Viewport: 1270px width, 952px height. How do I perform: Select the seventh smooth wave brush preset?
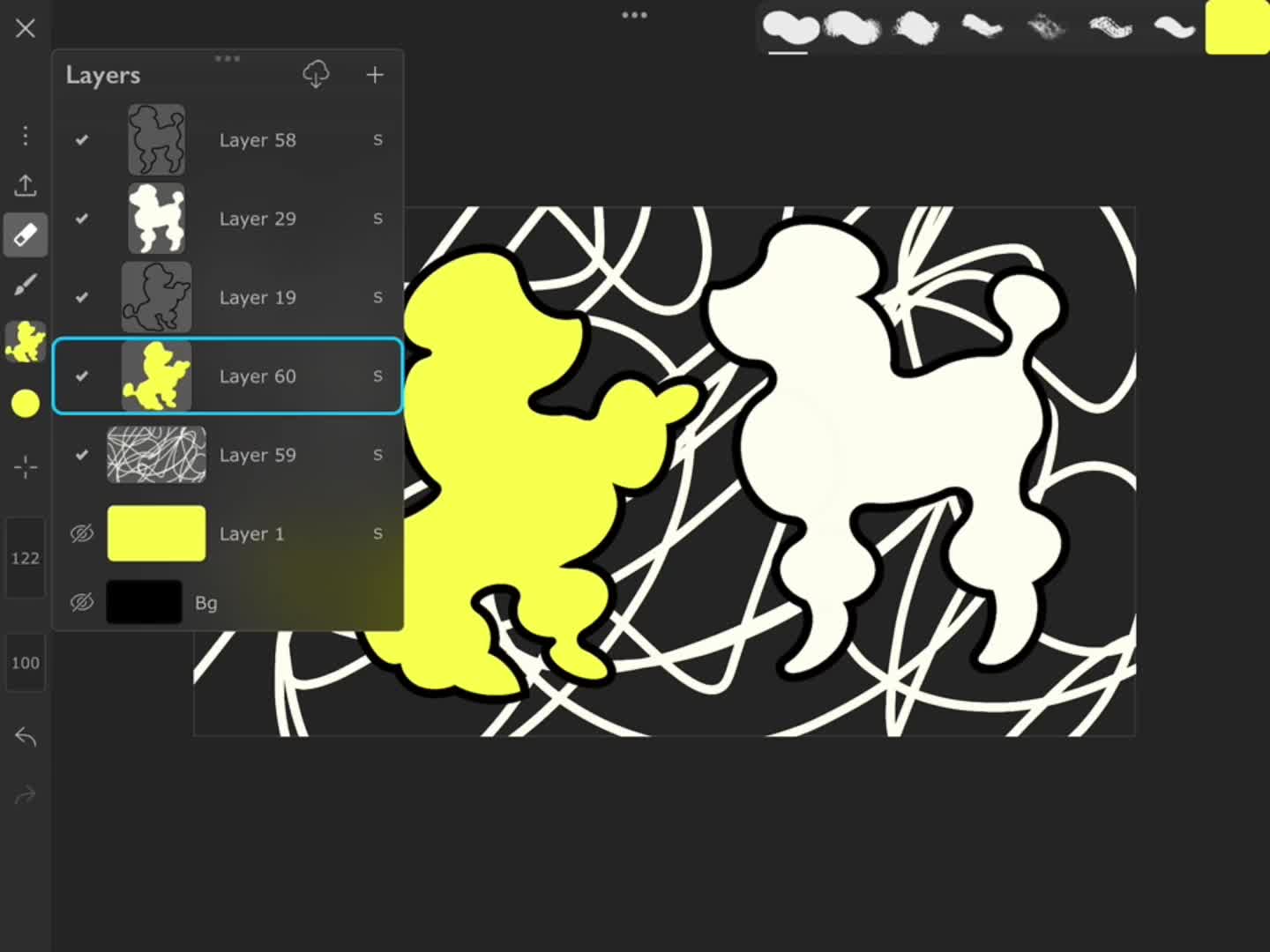1174,28
